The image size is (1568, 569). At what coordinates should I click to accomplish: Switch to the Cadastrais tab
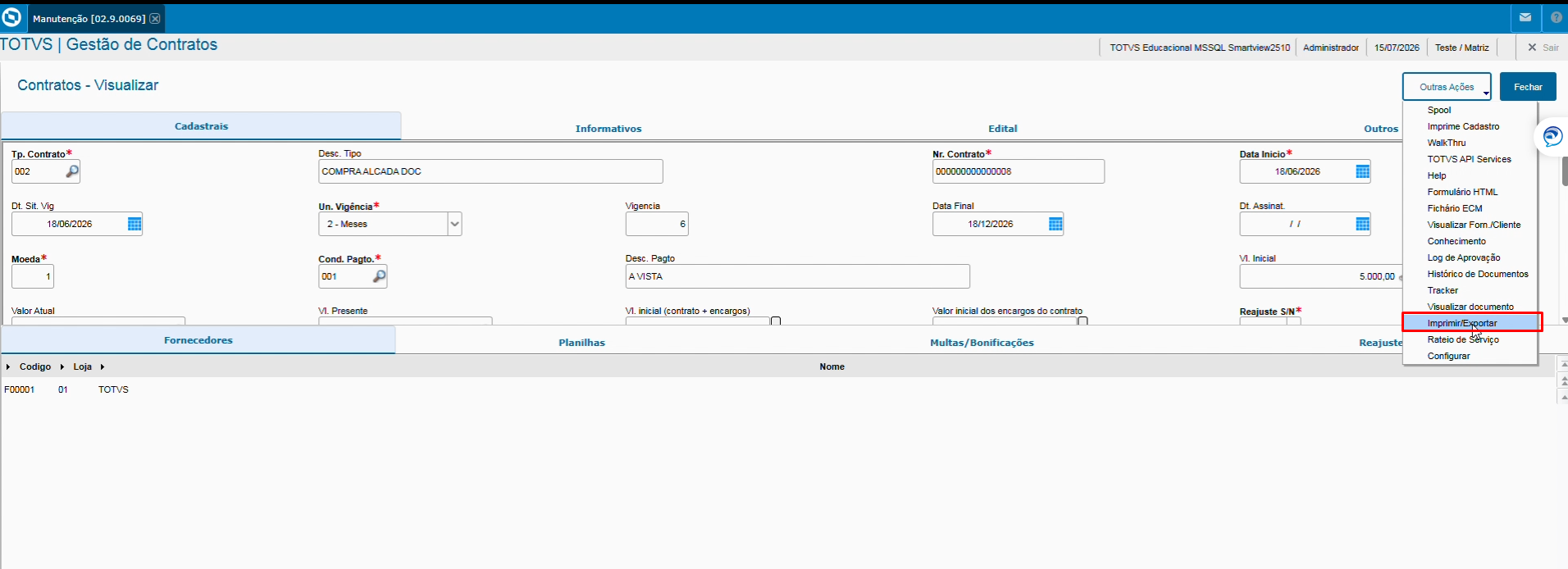201,126
